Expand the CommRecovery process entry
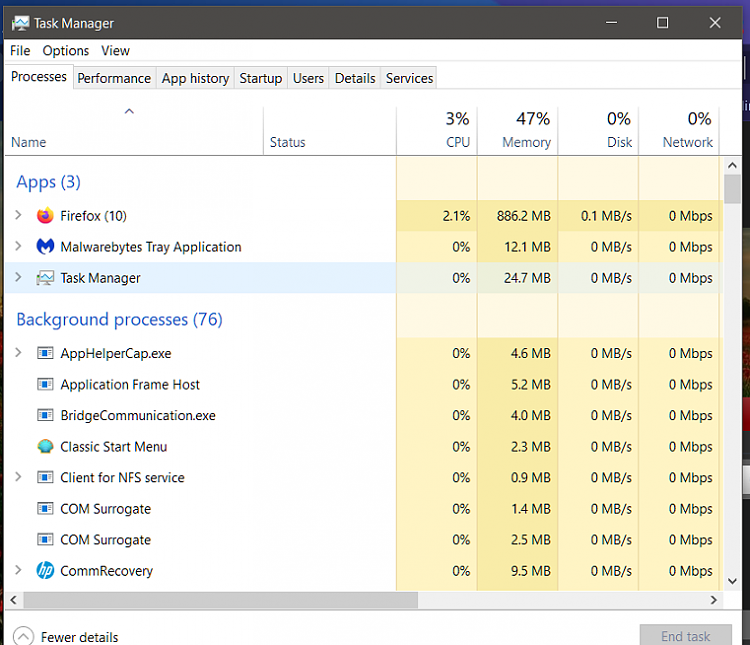Screen dimensions: 750x645 pos(18,571)
